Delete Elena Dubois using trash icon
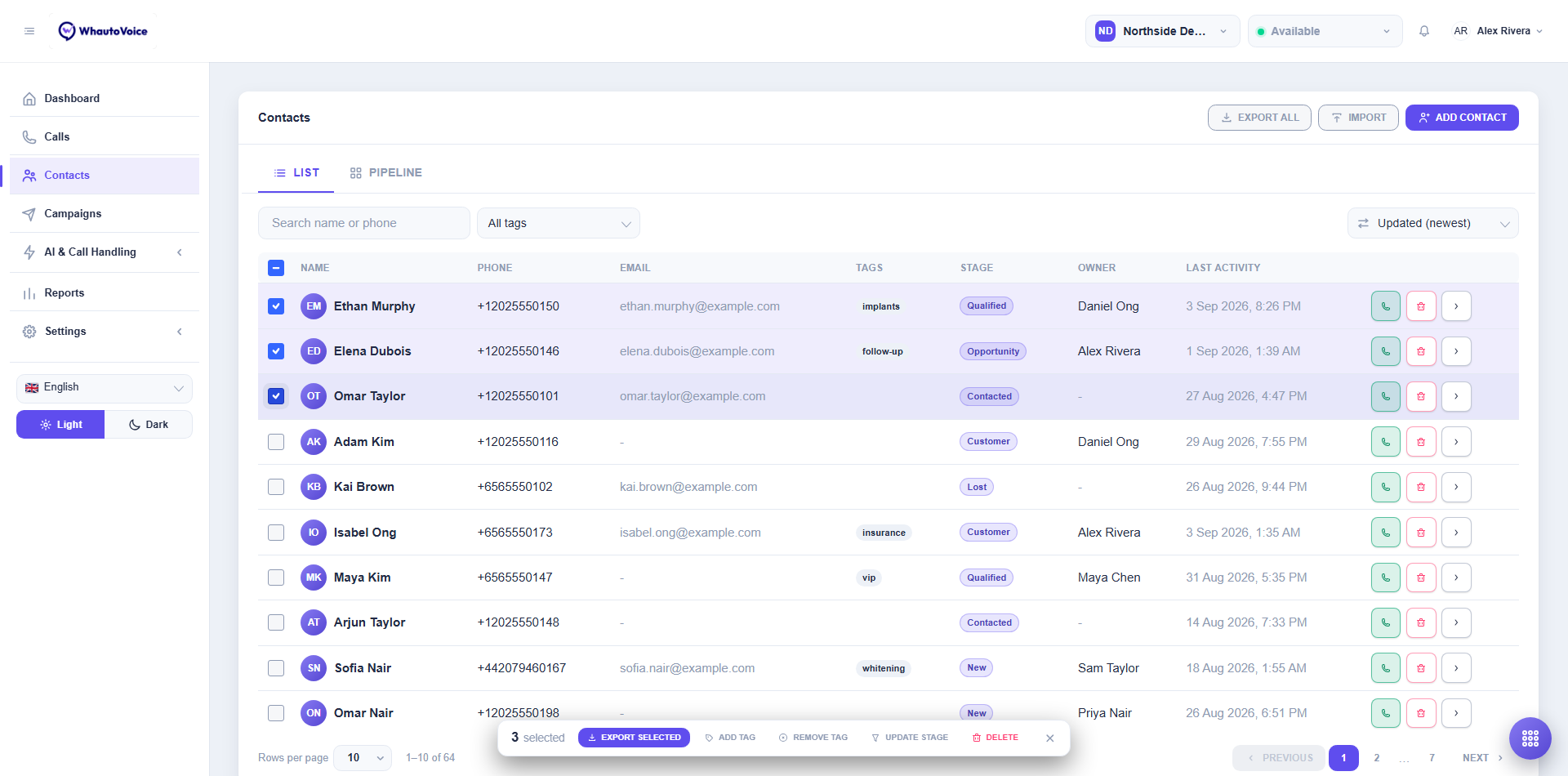1568x776 pixels. pos(1421,351)
